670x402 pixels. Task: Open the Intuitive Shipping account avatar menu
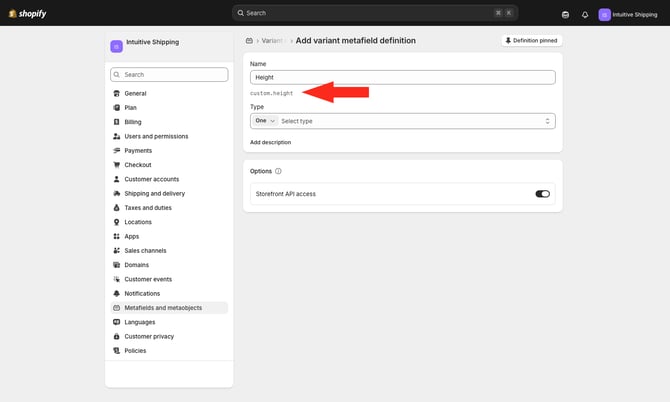click(x=604, y=15)
